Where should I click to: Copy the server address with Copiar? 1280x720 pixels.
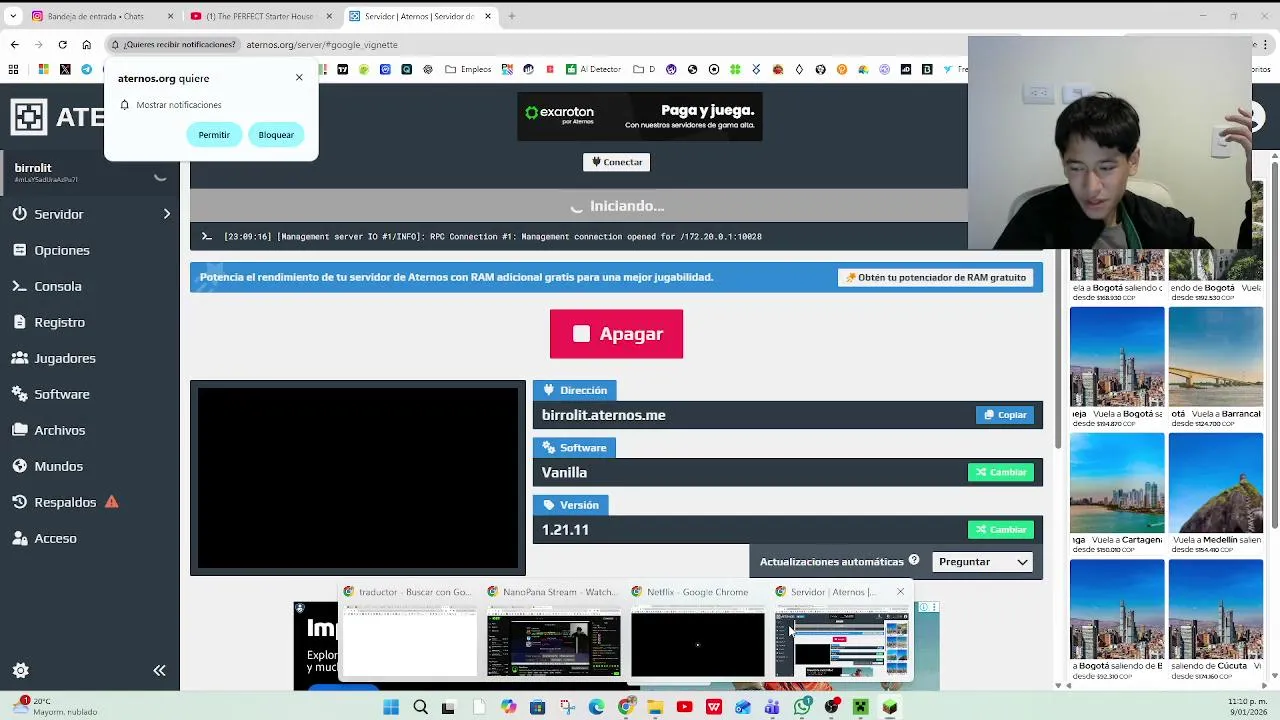(1005, 415)
